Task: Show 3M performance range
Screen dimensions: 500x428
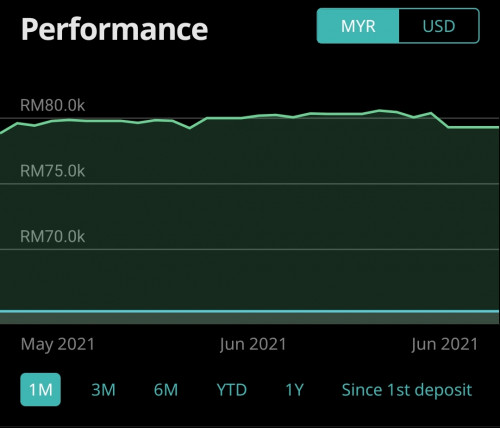Action: (x=103, y=390)
